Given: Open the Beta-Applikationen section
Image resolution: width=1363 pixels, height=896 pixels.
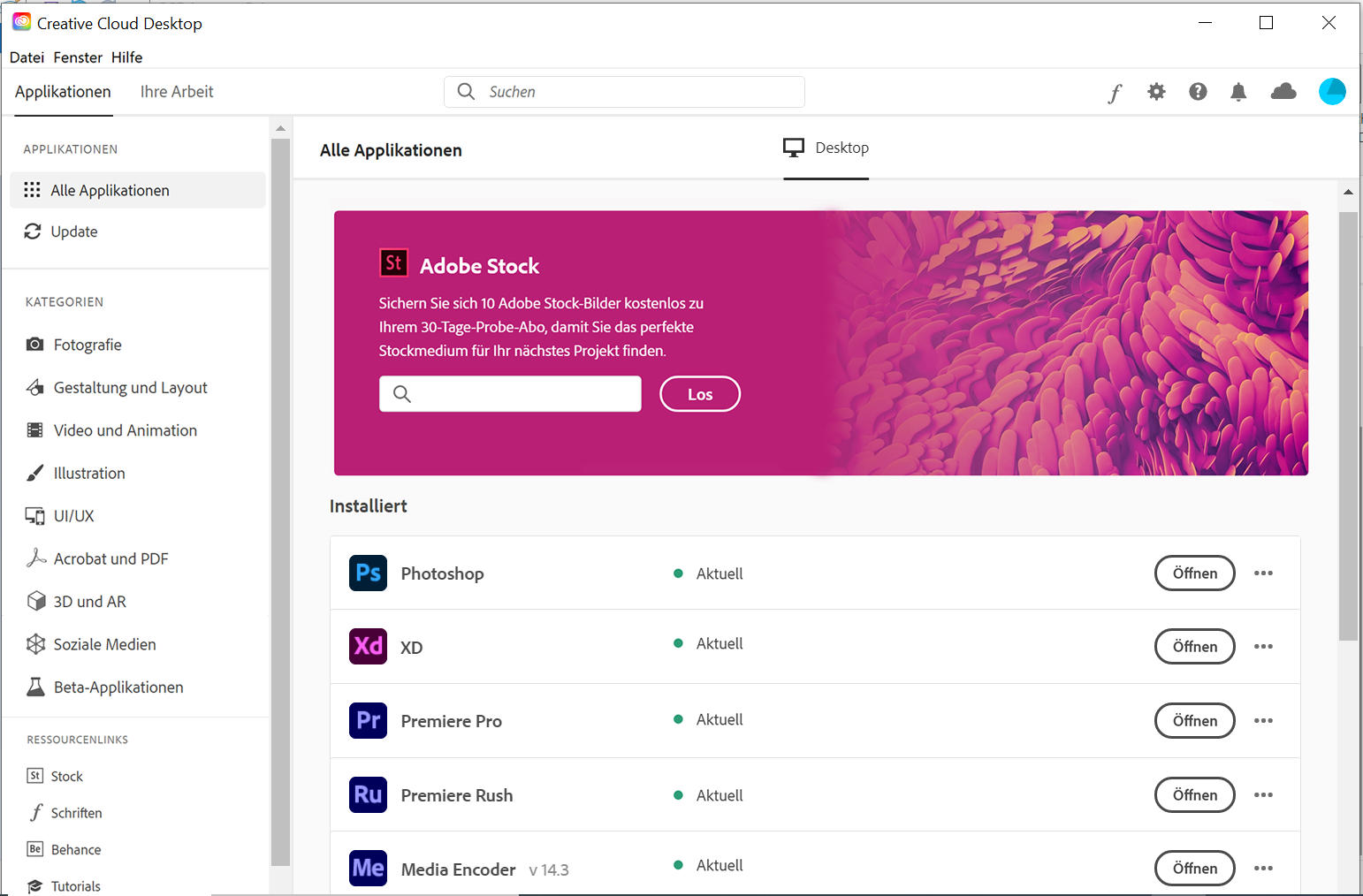Looking at the screenshot, I should tap(118, 687).
